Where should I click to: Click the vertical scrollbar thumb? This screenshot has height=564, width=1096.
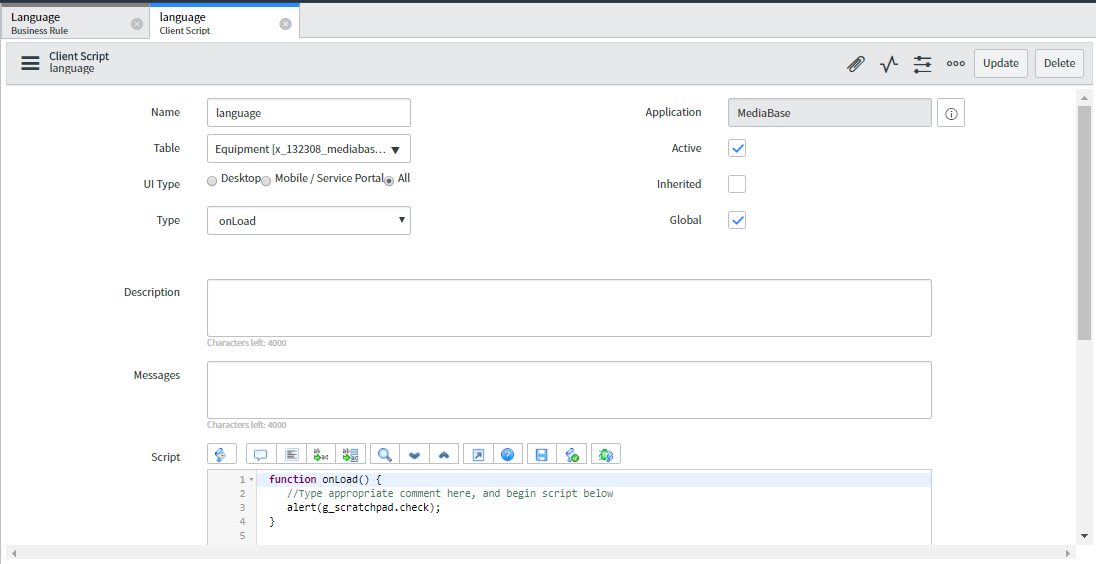[x=1084, y=223]
